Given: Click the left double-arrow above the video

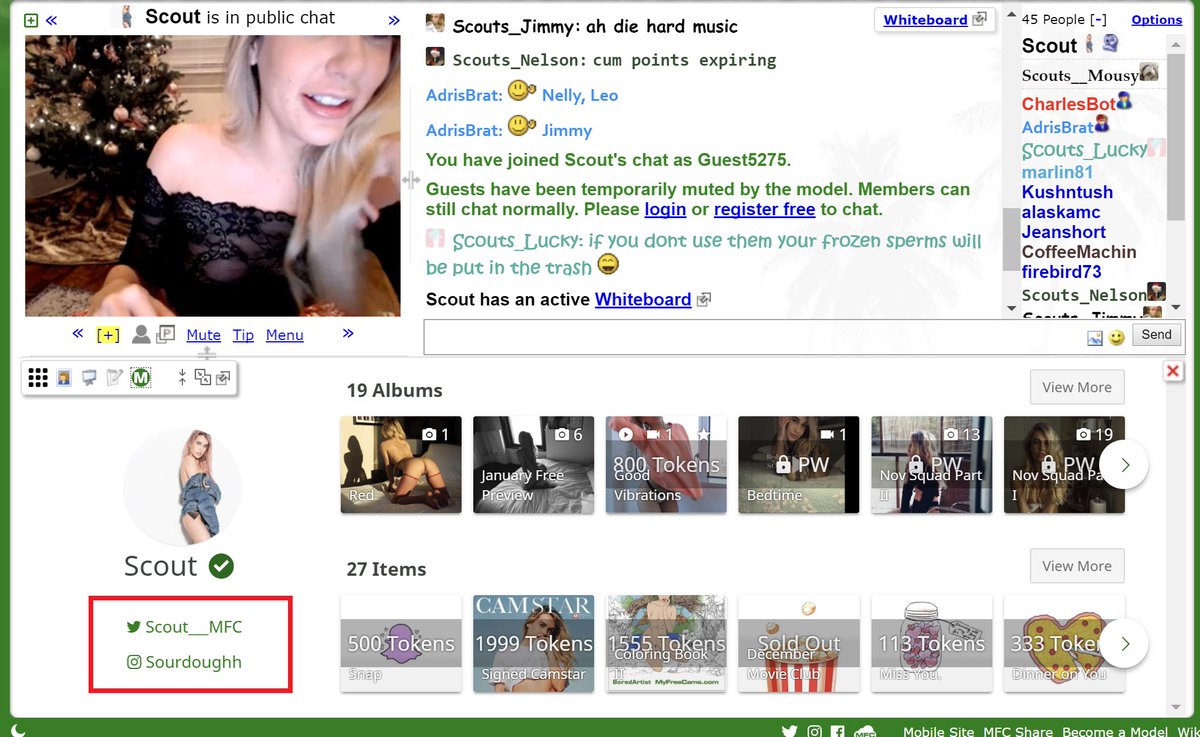Looking at the screenshot, I should tap(51, 20).
